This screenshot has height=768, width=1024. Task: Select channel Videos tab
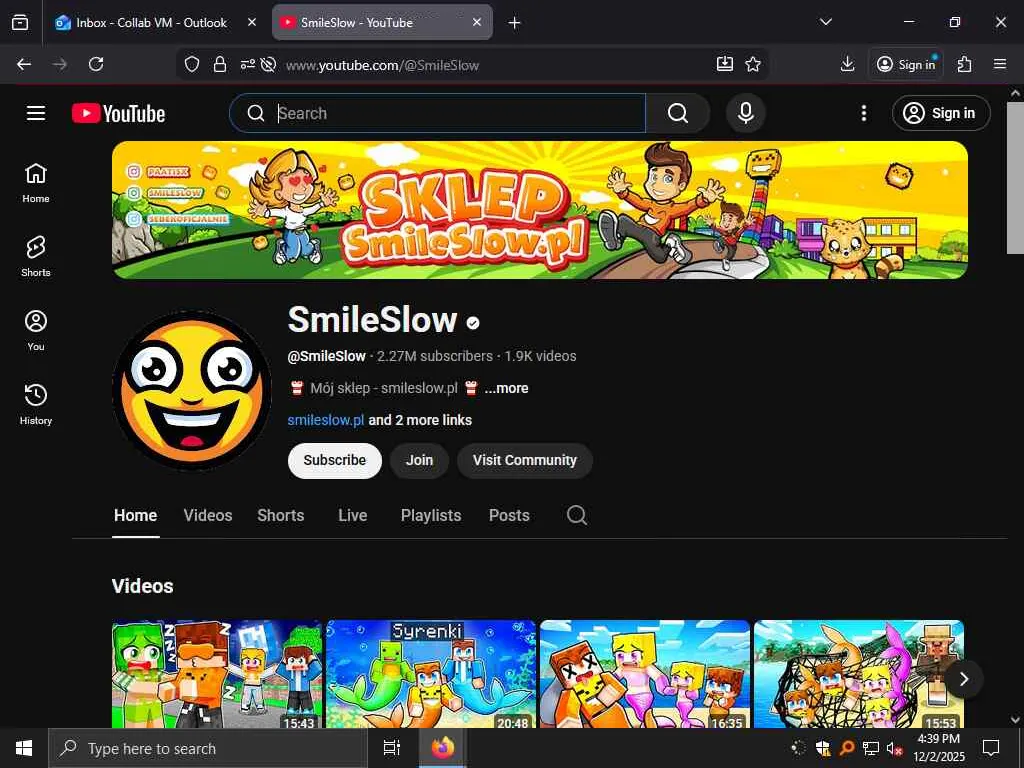click(x=208, y=515)
